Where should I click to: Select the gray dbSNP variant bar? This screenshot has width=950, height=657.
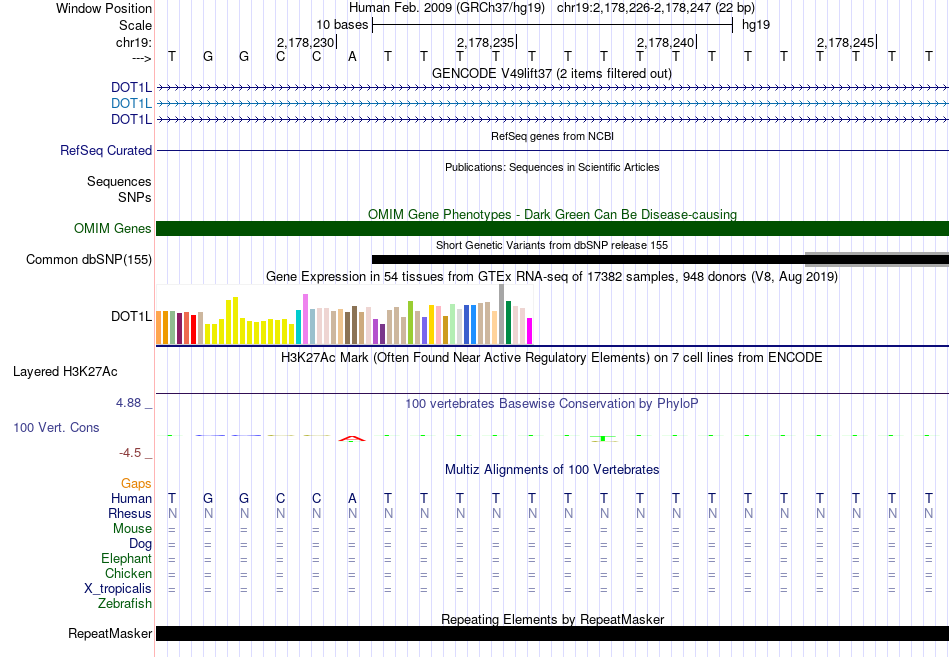tap(877, 259)
